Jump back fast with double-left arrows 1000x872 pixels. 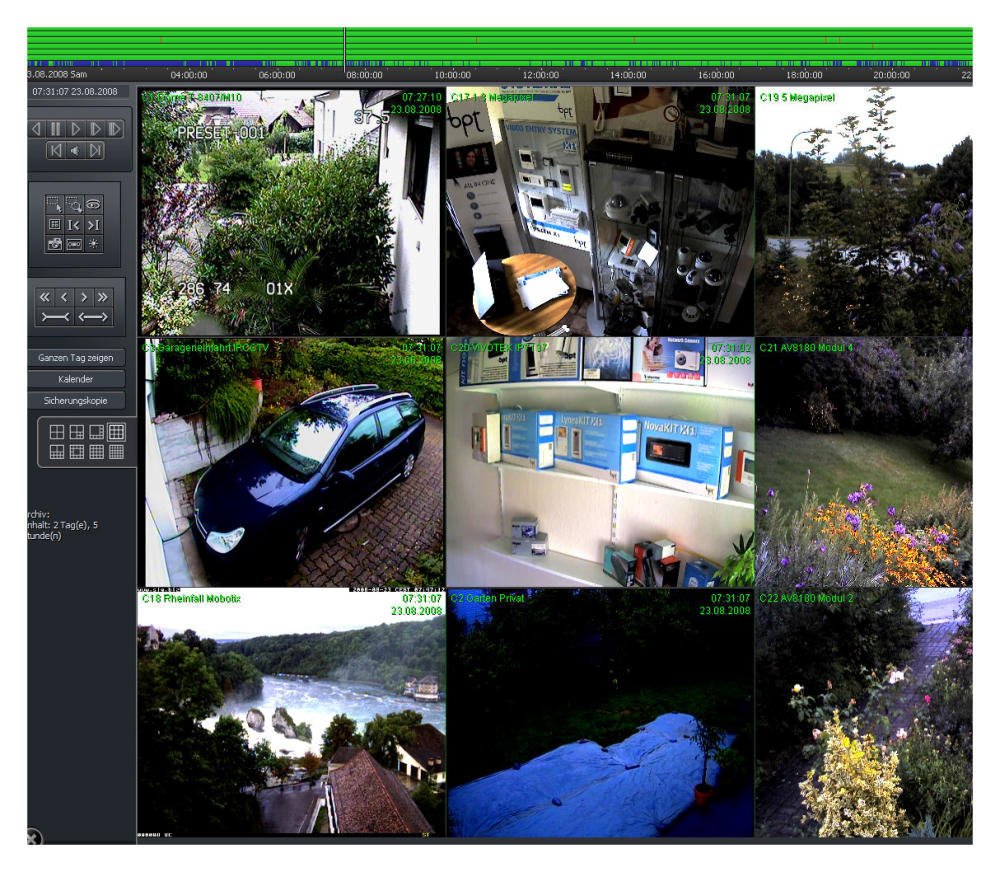point(44,297)
